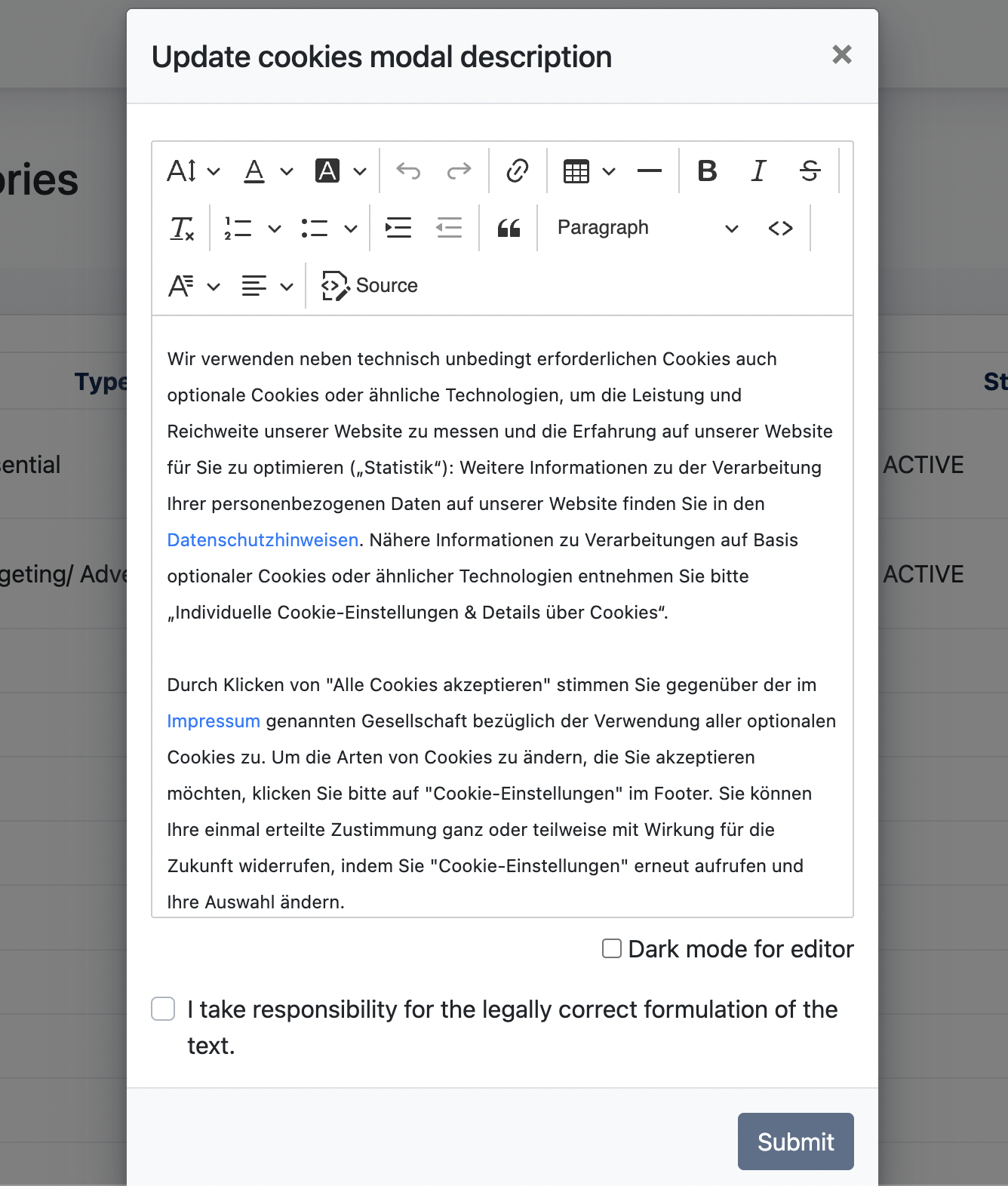Expand the insert table dropdown arrow
Image resolution: width=1008 pixels, height=1186 pixels.
(x=609, y=171)
